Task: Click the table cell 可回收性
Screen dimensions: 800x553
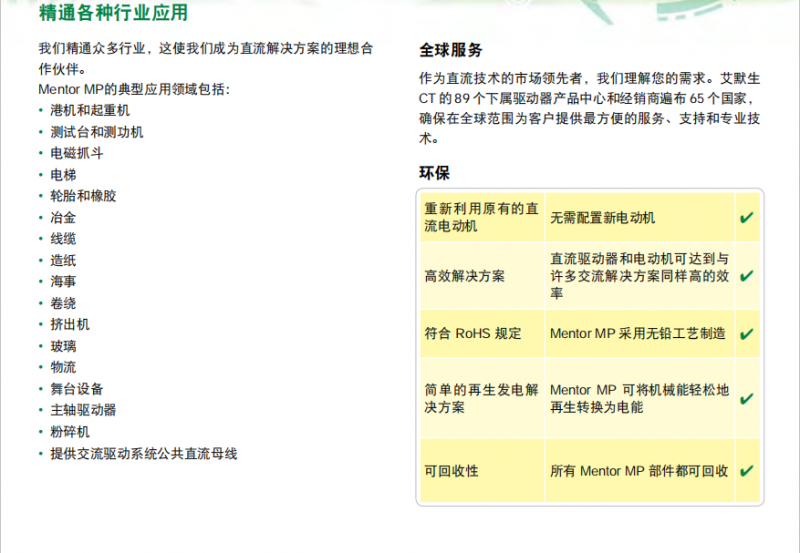Action: pos(482,471)
